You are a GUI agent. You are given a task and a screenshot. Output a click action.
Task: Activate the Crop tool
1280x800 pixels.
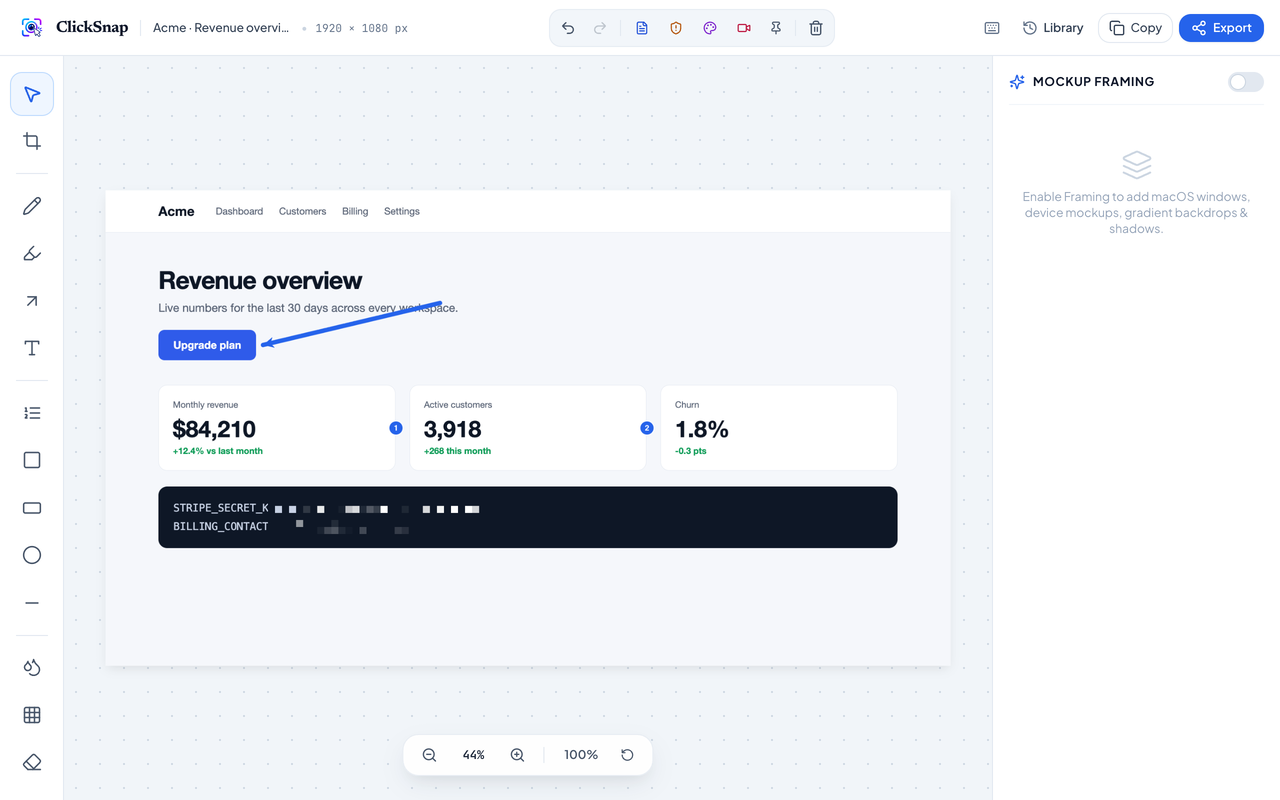coord(32,141)
